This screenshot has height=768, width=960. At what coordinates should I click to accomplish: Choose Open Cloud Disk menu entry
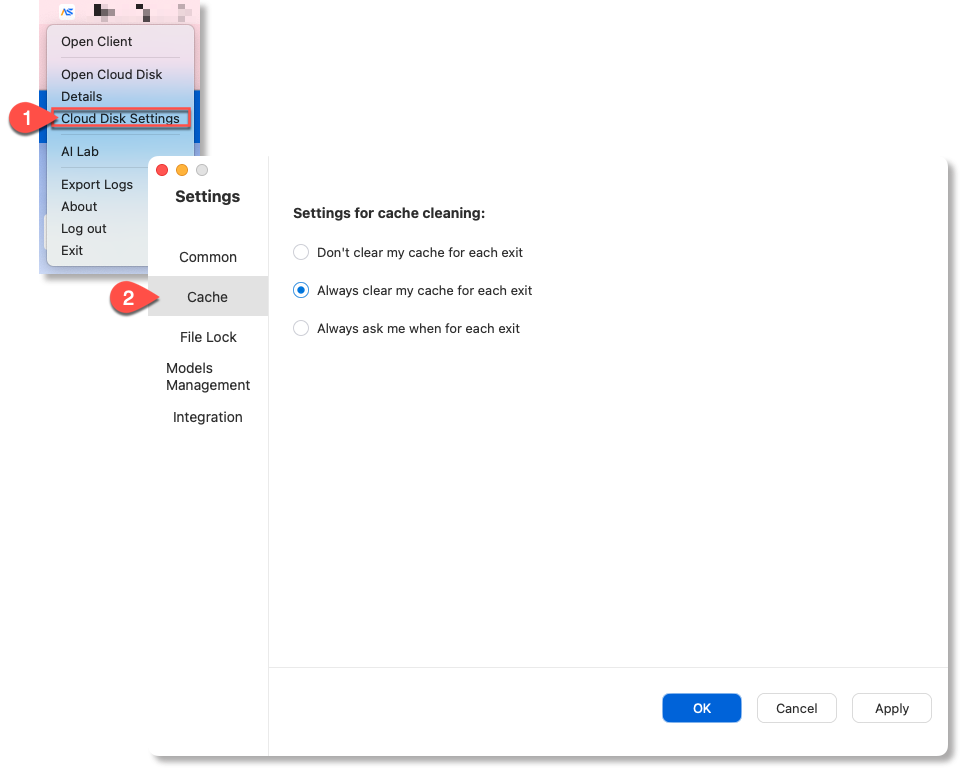click(111, 75)
